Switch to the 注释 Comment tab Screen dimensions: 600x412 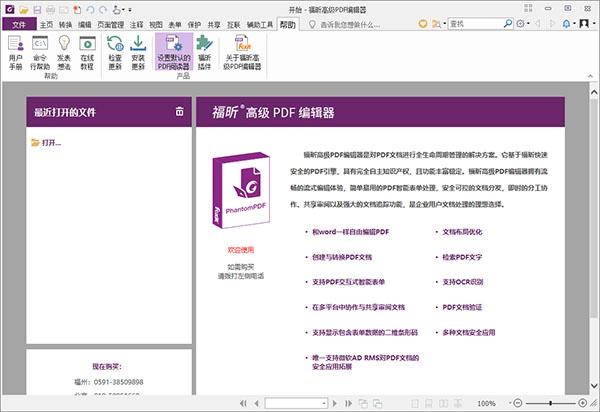pyautogui.click(x=136, y=24)
